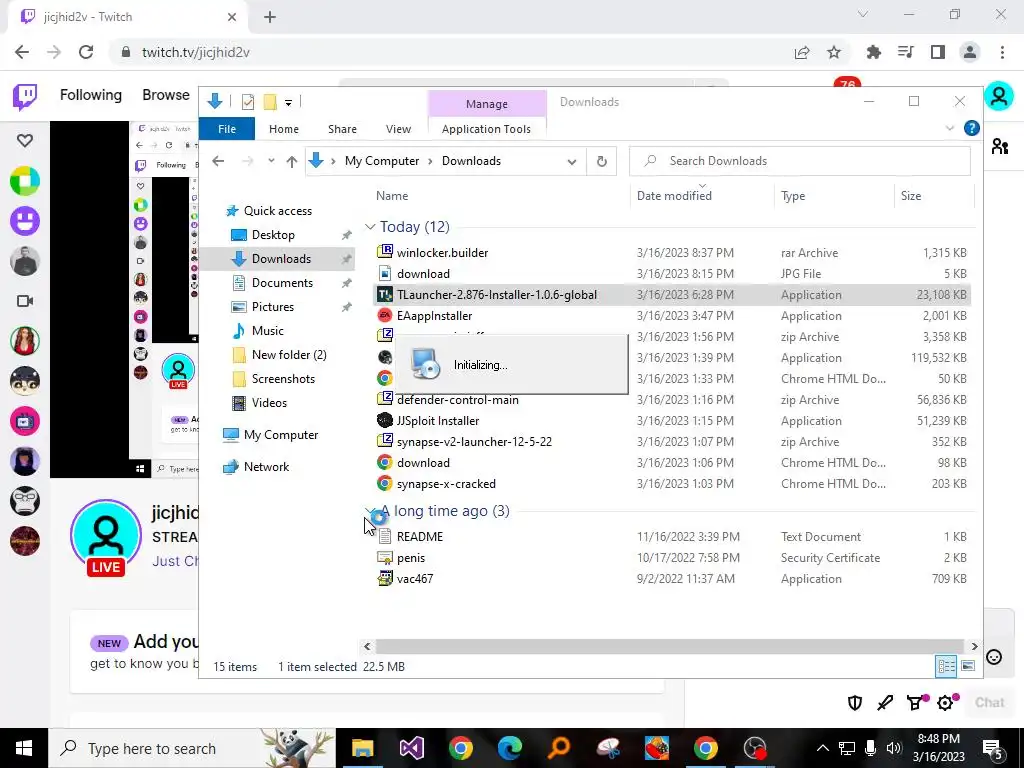Open File Explorer taskbar icon
The width and height of the screenshot is (1024, 768).
(x=362, y=748)
